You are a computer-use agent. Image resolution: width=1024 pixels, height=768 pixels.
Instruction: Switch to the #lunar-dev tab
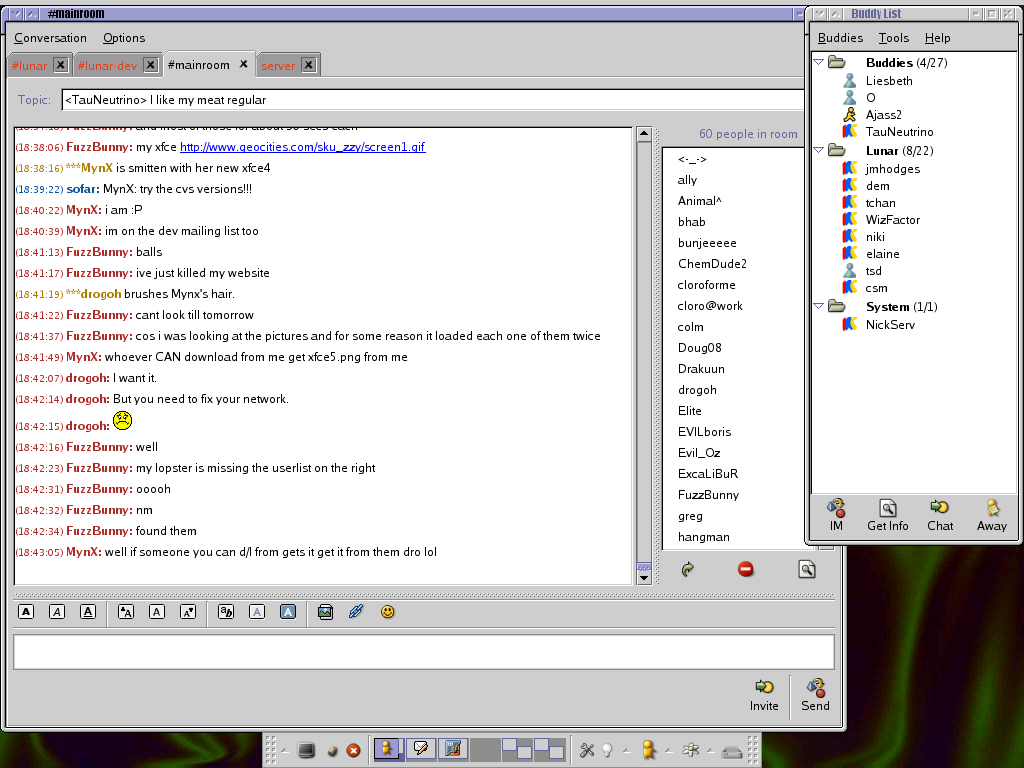pos(107,65)
